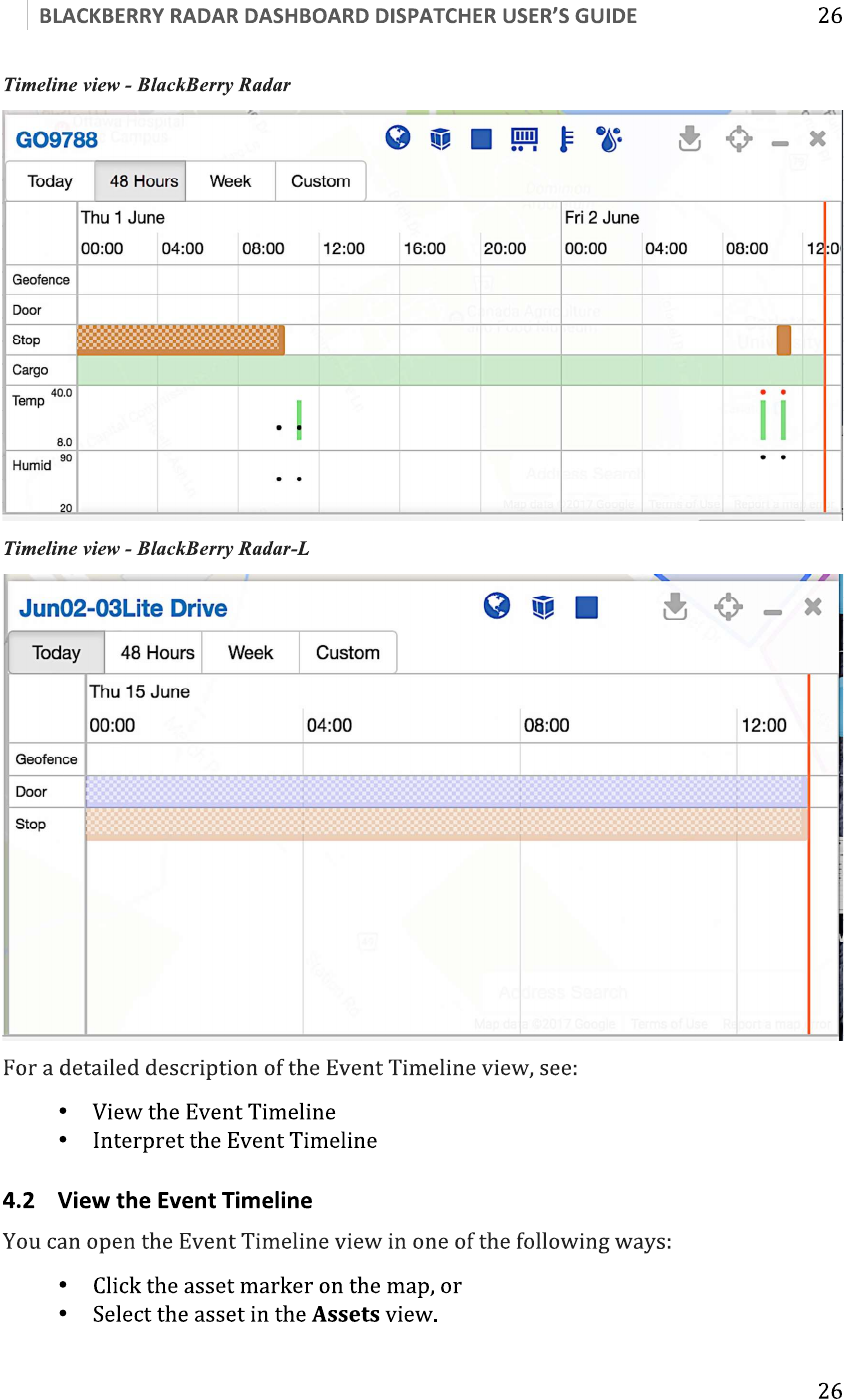Click the Temp row label in GO9788 timeline
This screenshot has height=1399, width=846.
tap(28, 400)
